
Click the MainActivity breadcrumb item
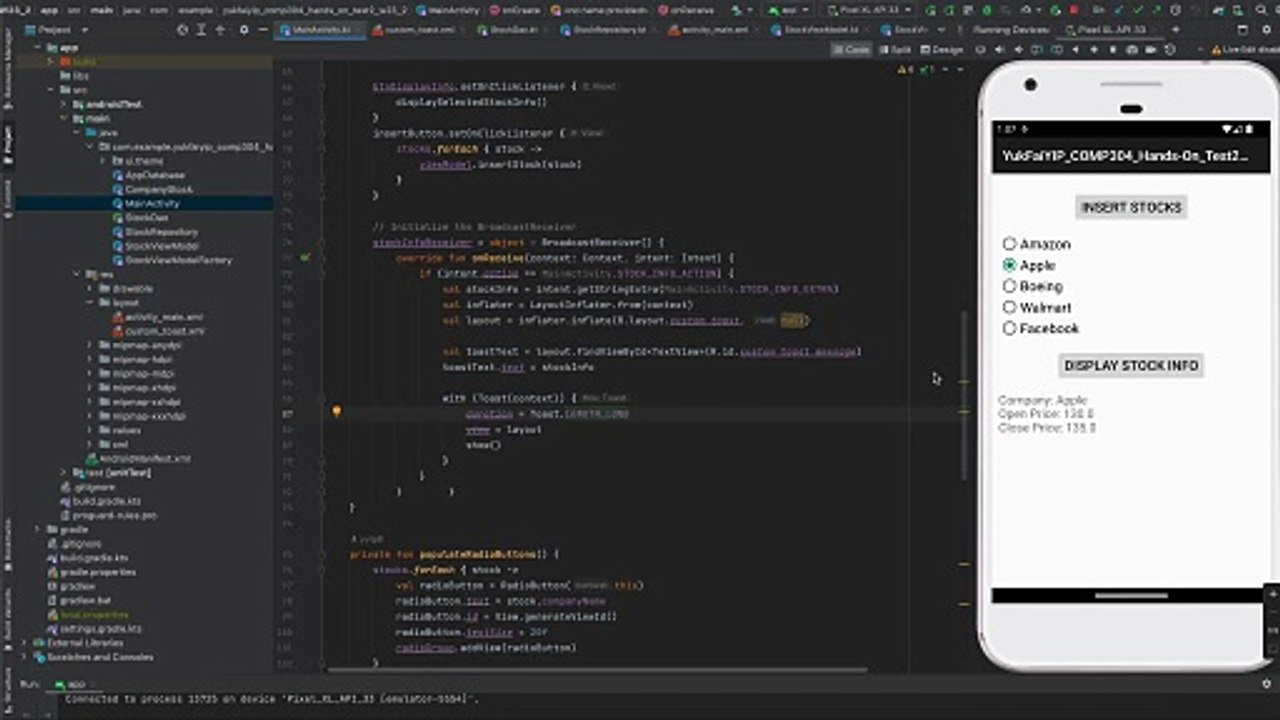[448, 9]
